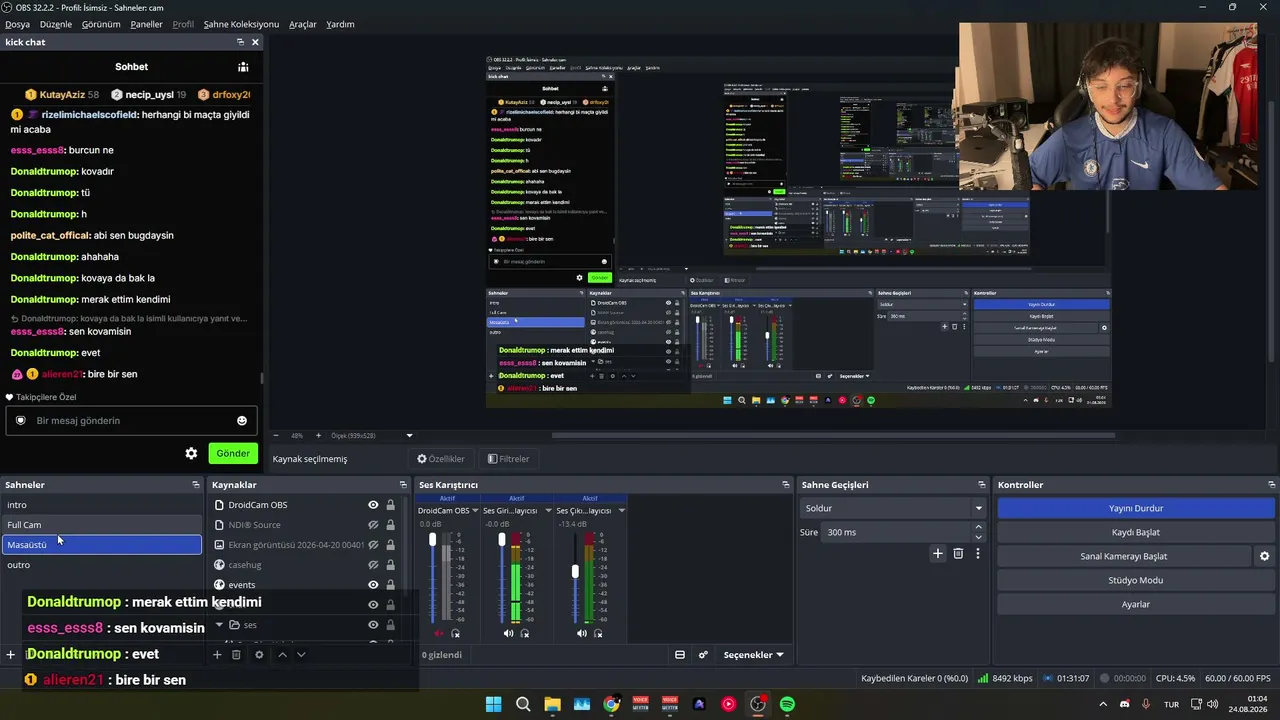This screenshot has height=720, width=1280.
Task: Undock the Sahneler panel
Action: (x=196, y=485)
